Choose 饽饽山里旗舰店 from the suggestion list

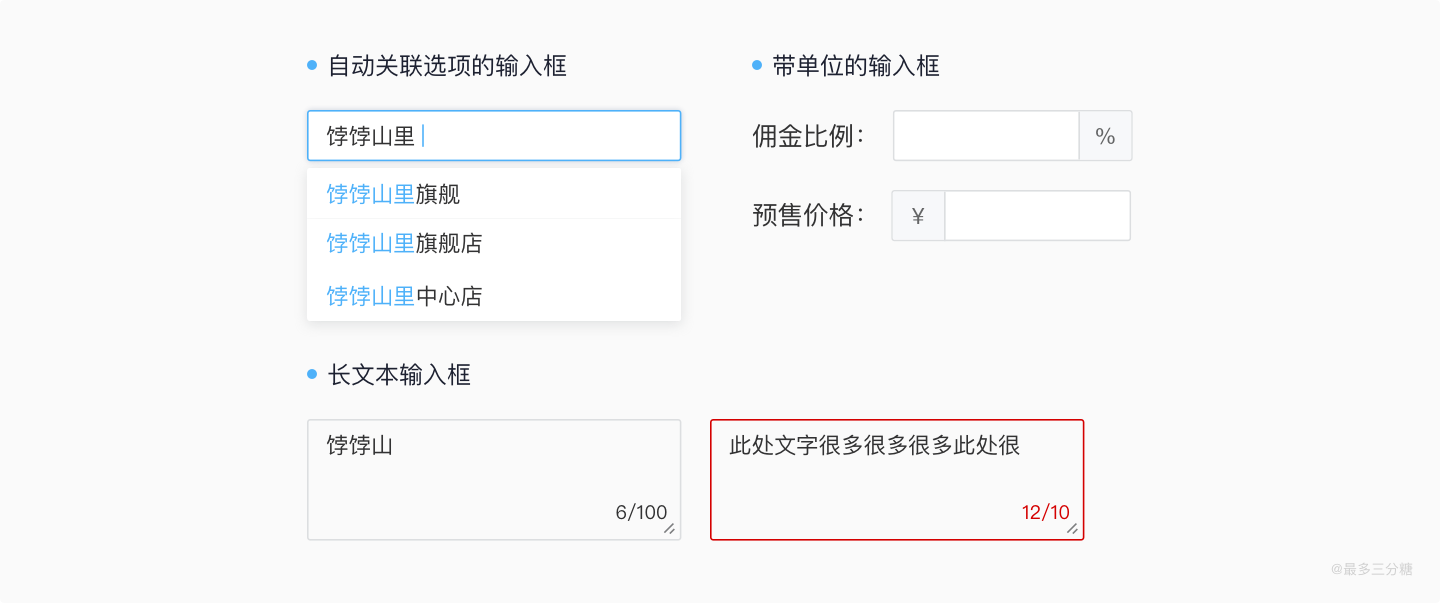click(x=405, y=244)
